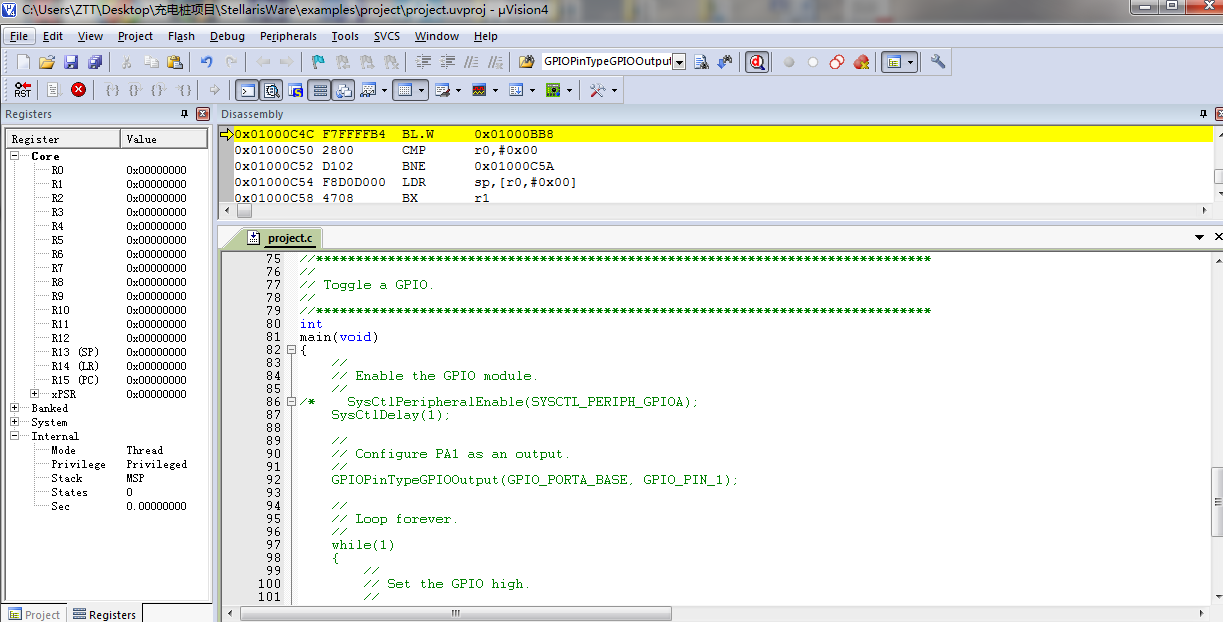Select the Registers bottom tab
This screenshot has width=1223, height=622.
tap(104, 614)
